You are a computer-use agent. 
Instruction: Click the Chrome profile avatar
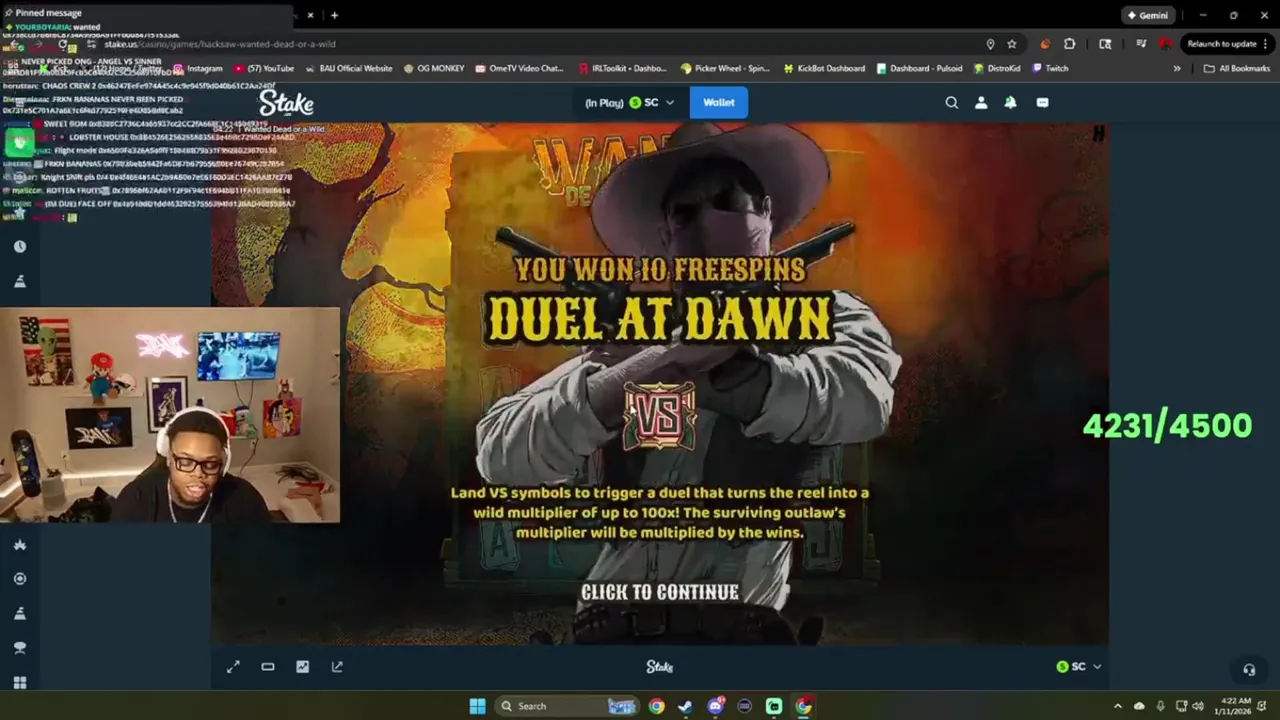[x=1165, y=44]
